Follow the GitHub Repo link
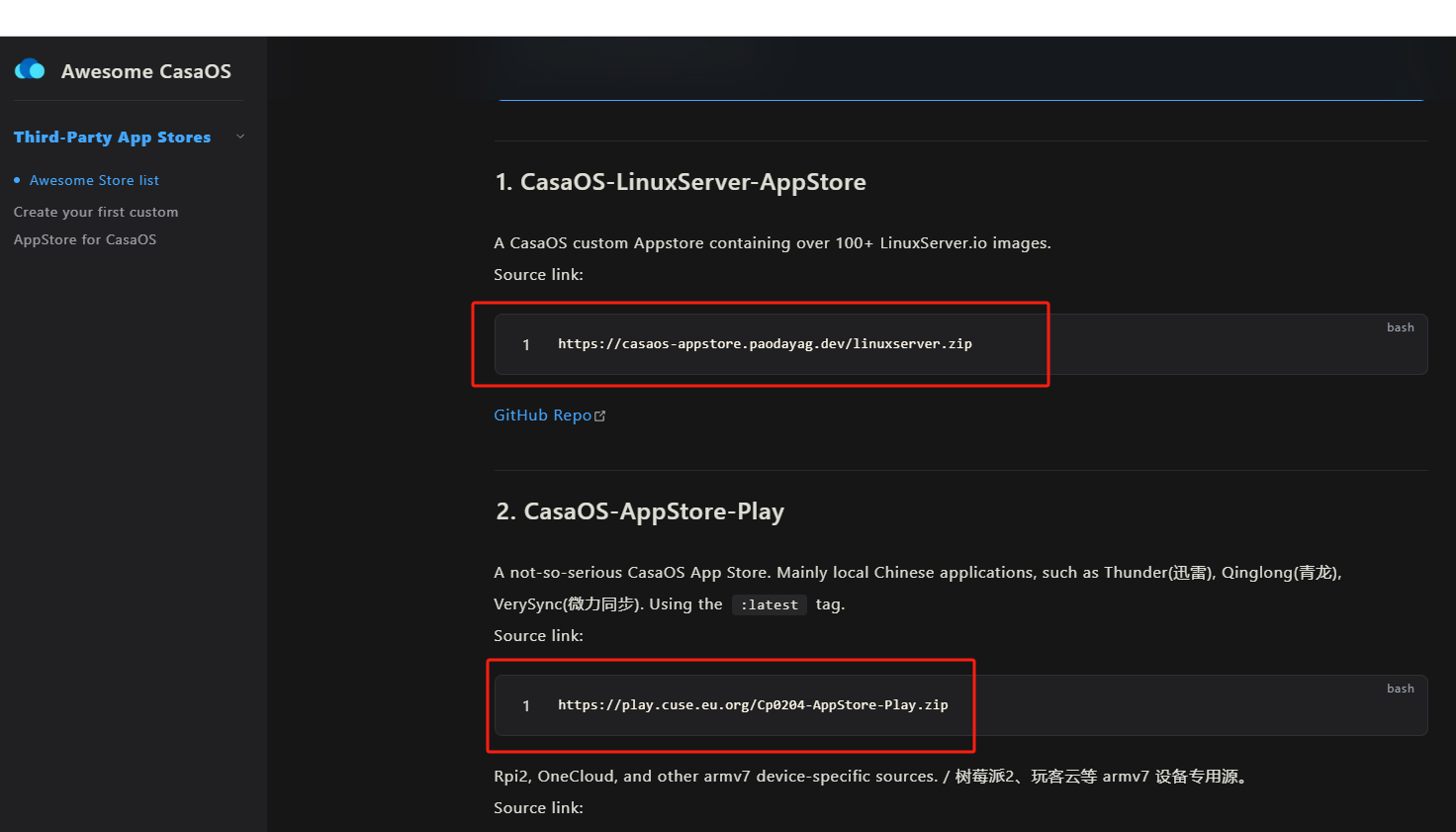Image resolution: width=1456 pixels, height=832 pixels. click(543, 416)
